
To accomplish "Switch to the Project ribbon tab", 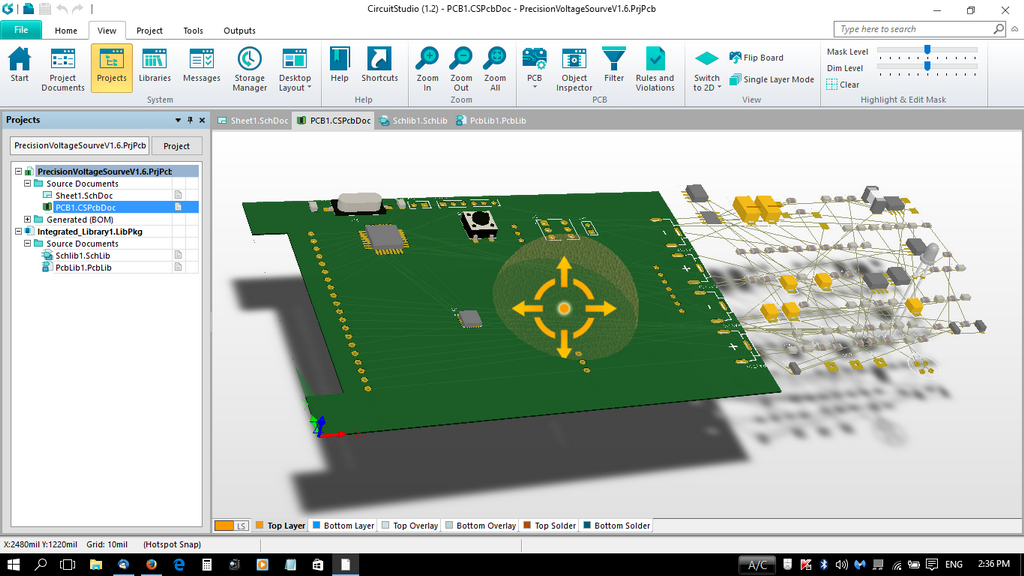I will [x=150, y=31].
